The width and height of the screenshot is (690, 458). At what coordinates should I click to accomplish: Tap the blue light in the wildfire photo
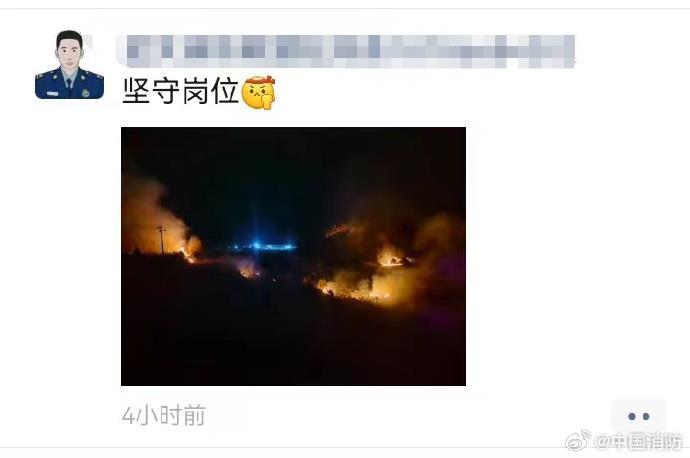261,245
